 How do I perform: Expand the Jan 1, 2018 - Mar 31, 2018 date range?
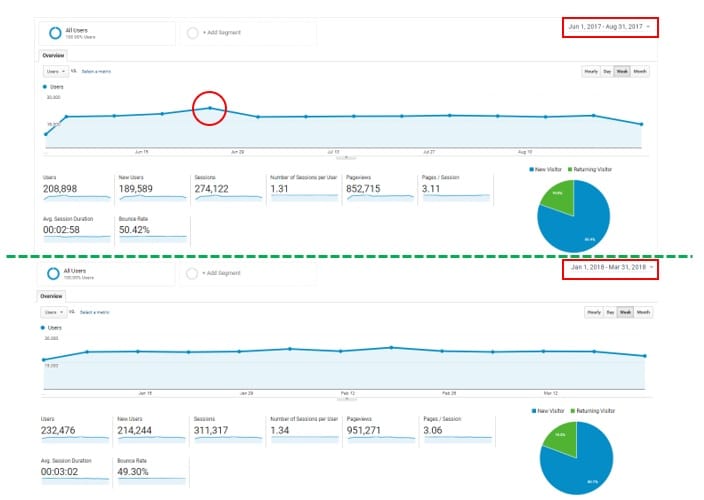click(610, 267)
